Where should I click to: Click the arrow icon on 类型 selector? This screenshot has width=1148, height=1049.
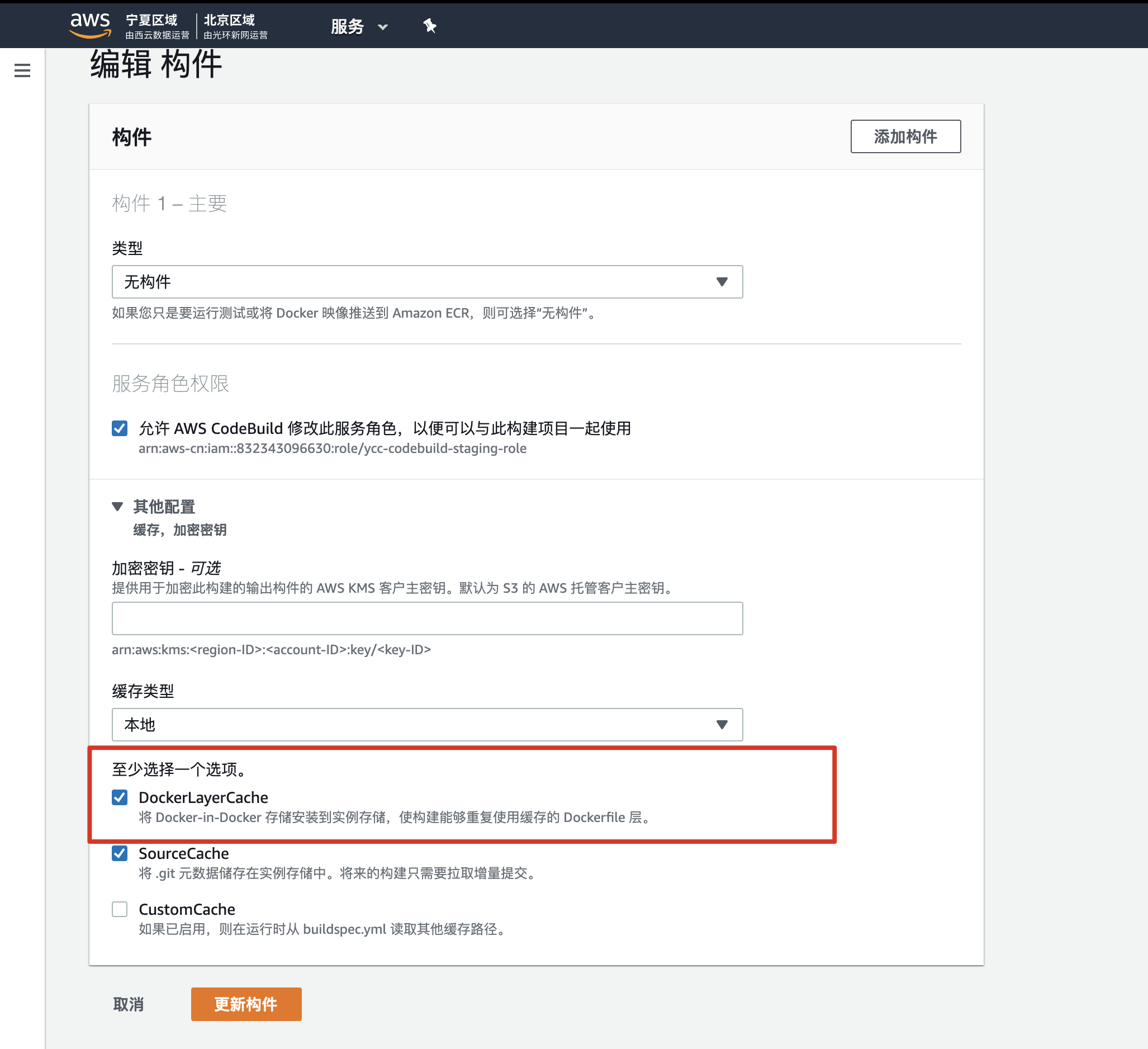coord(722,281)
